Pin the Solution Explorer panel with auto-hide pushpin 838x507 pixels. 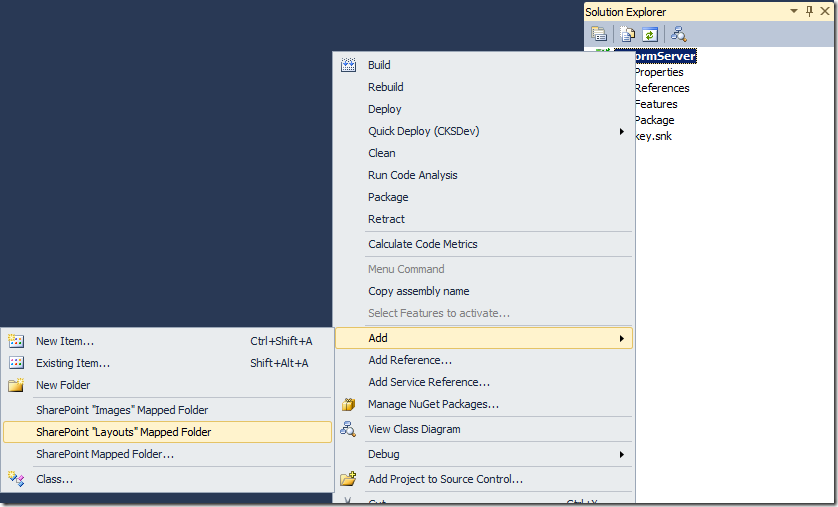click(809, 11)
